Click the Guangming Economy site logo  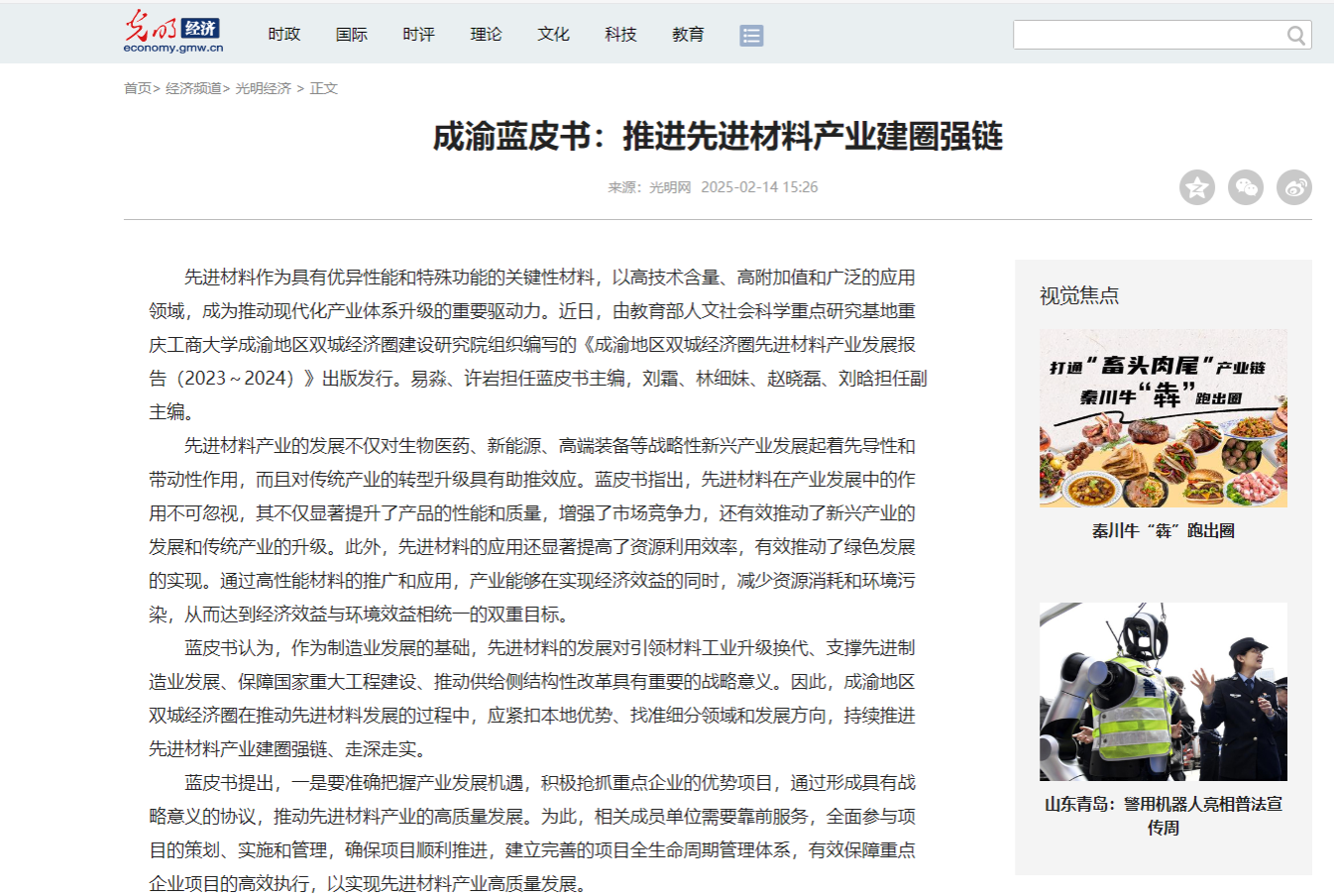[173, 32]
